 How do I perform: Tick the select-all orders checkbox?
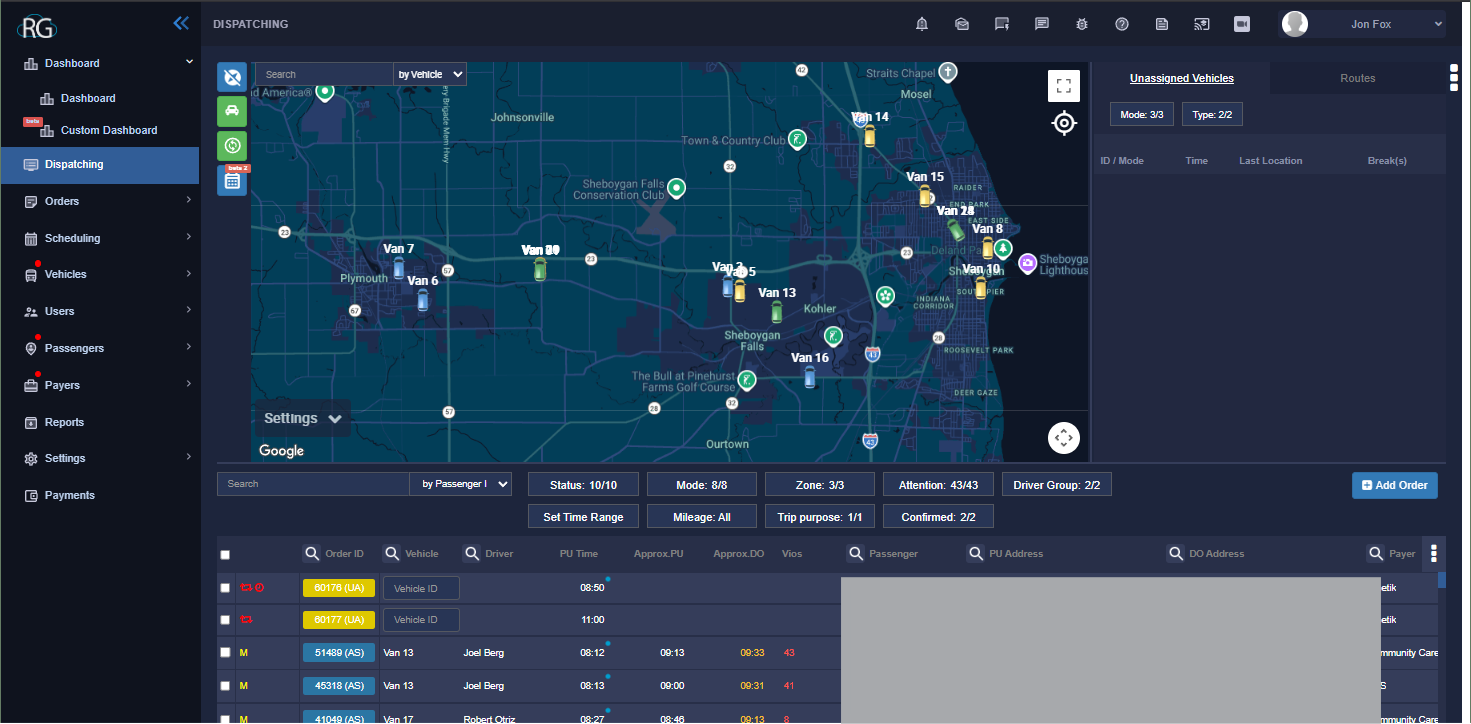click(225, 555)
